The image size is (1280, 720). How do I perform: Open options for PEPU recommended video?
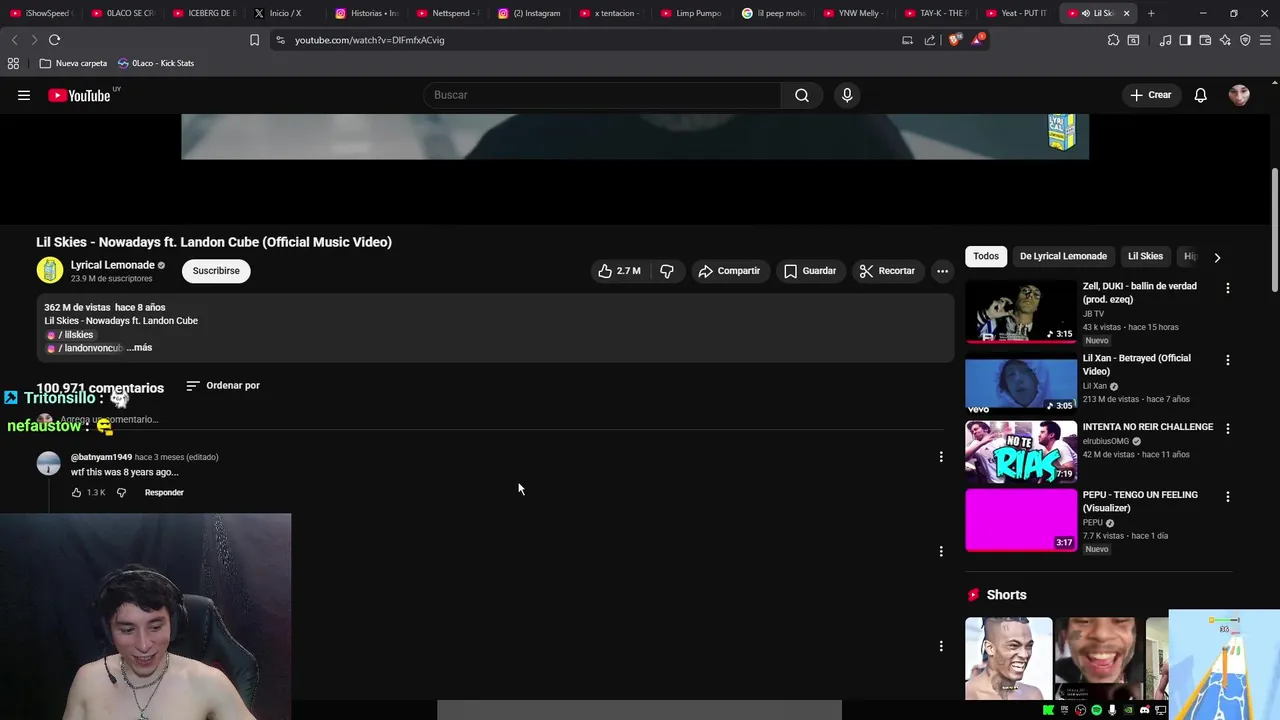[1228, 496]
